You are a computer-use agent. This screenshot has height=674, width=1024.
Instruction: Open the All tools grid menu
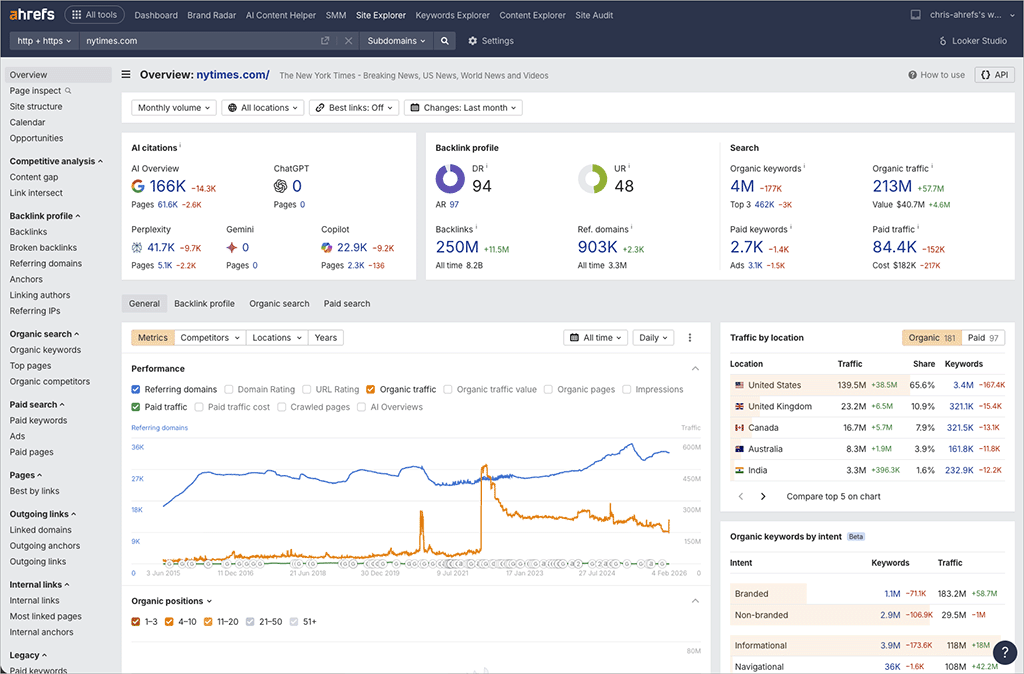pos(94,15)
